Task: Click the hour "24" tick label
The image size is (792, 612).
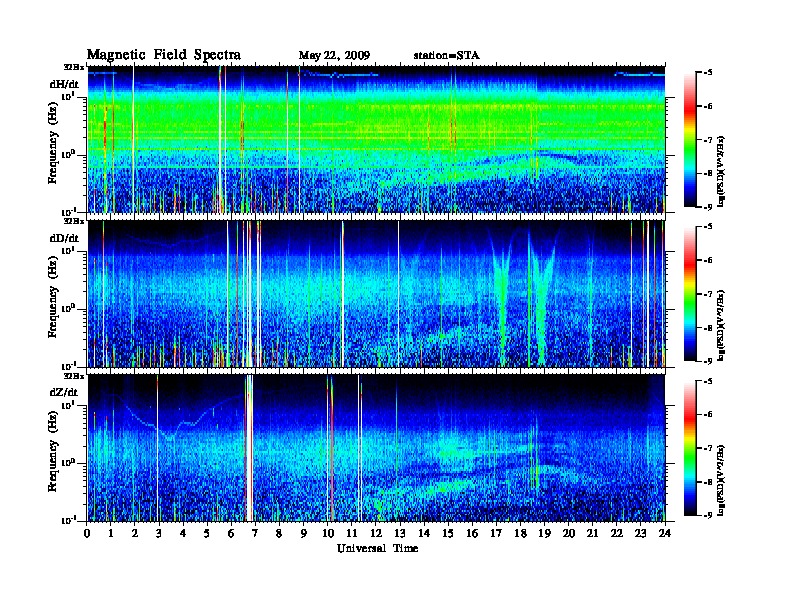Action: [x=665, y=533]
